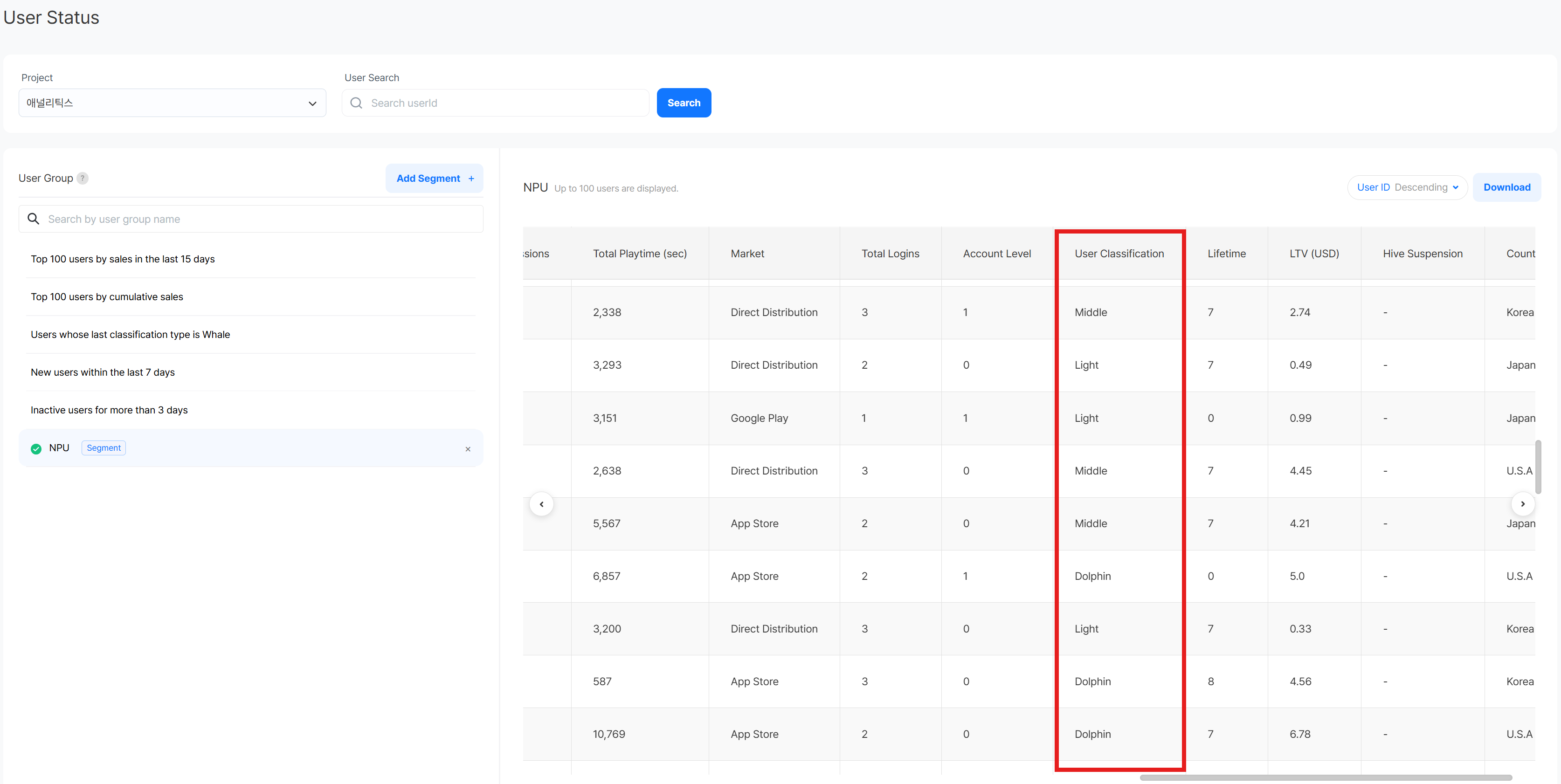Open the User ID Descending sort dropdown
Image resolution: width=1561 pixels, height=784 pixels.
[1407, 187]
